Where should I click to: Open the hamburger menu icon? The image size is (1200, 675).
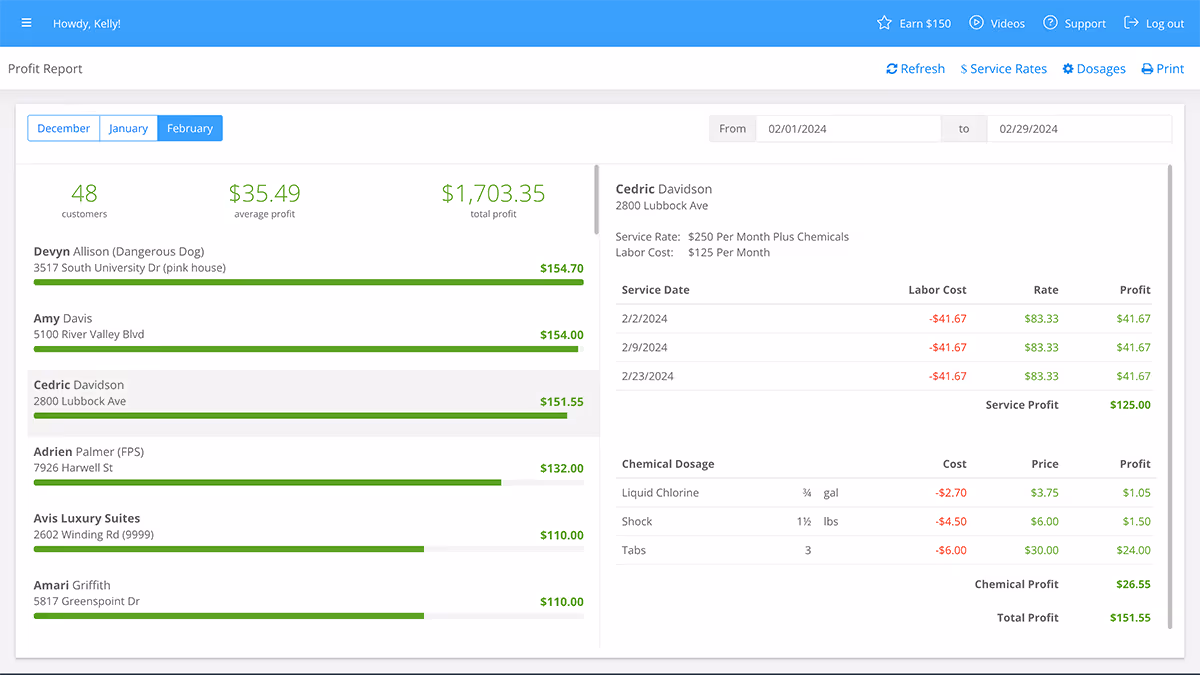(26, 23)
